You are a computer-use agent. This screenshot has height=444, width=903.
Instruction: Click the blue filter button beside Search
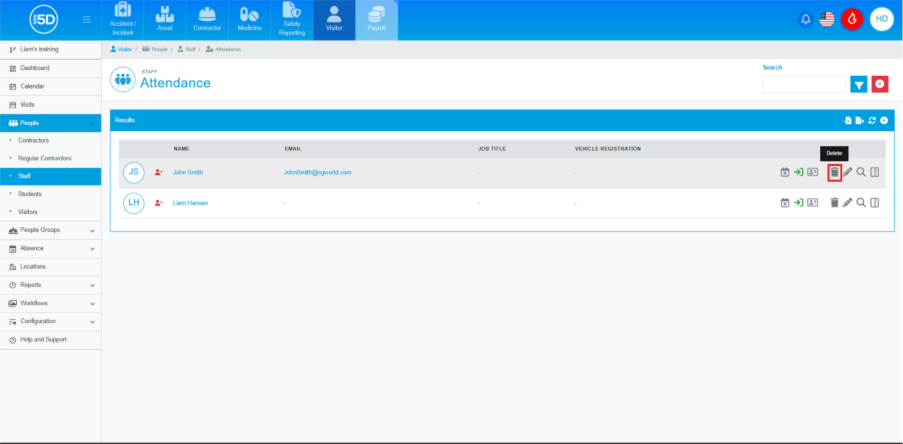(x=858, y=84)
